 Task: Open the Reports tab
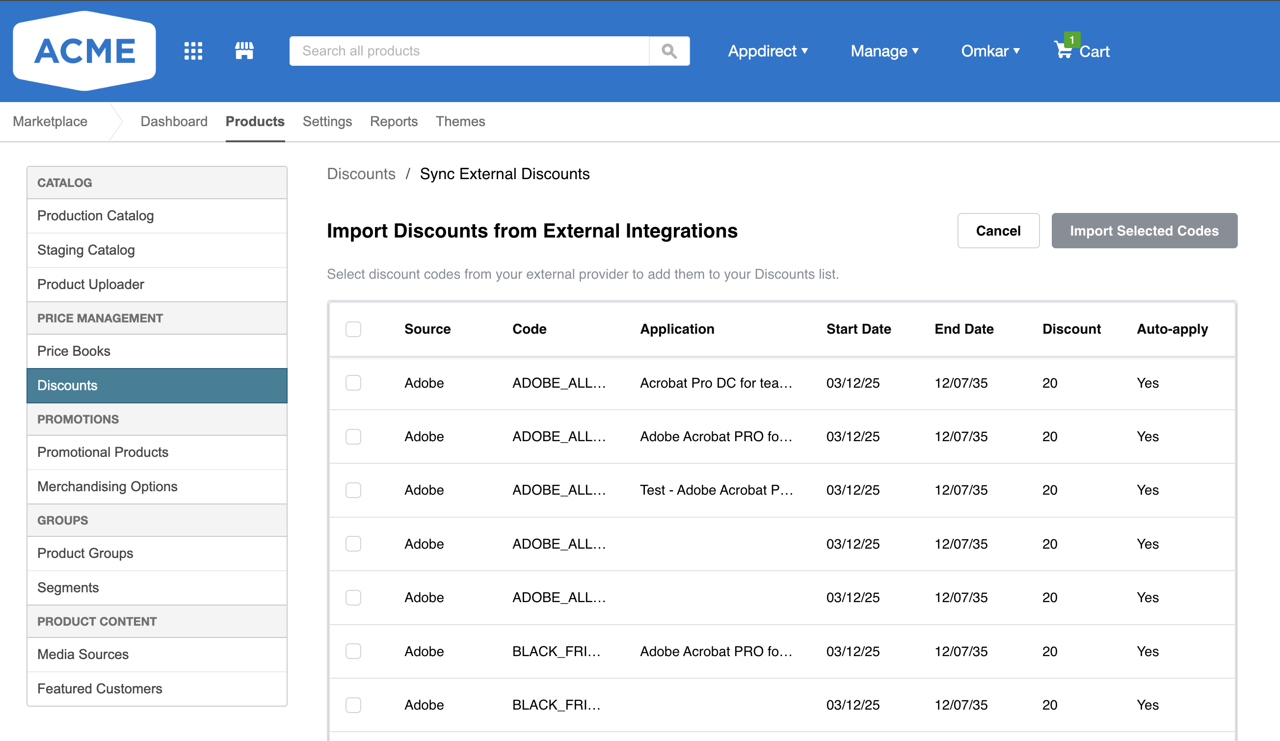pyautogui.click(x=394, y=121)
